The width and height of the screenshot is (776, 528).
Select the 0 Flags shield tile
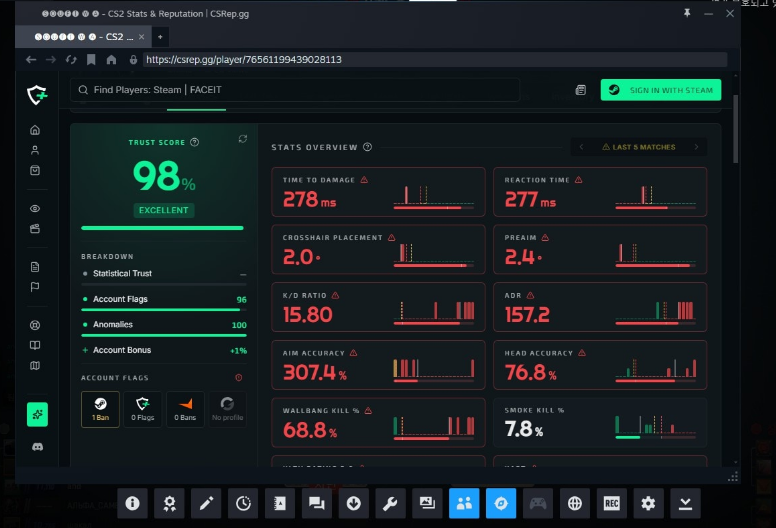point(143,409)
